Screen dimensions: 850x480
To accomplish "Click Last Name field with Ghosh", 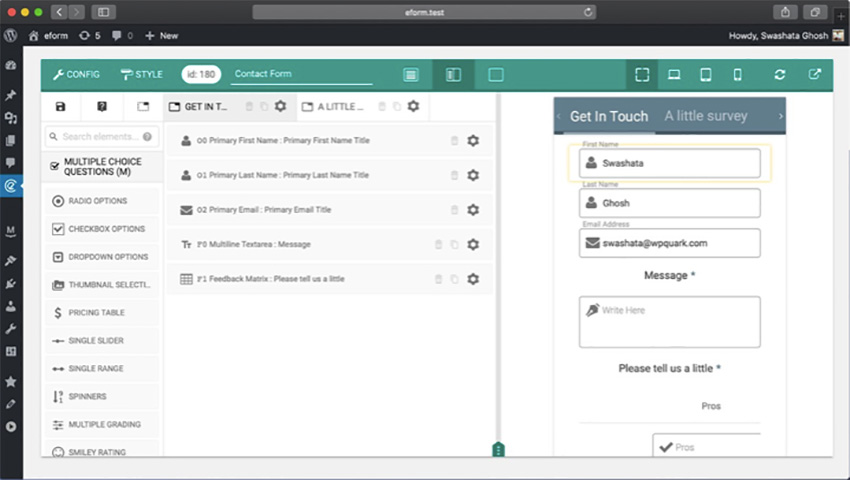I will coord(669,203).
